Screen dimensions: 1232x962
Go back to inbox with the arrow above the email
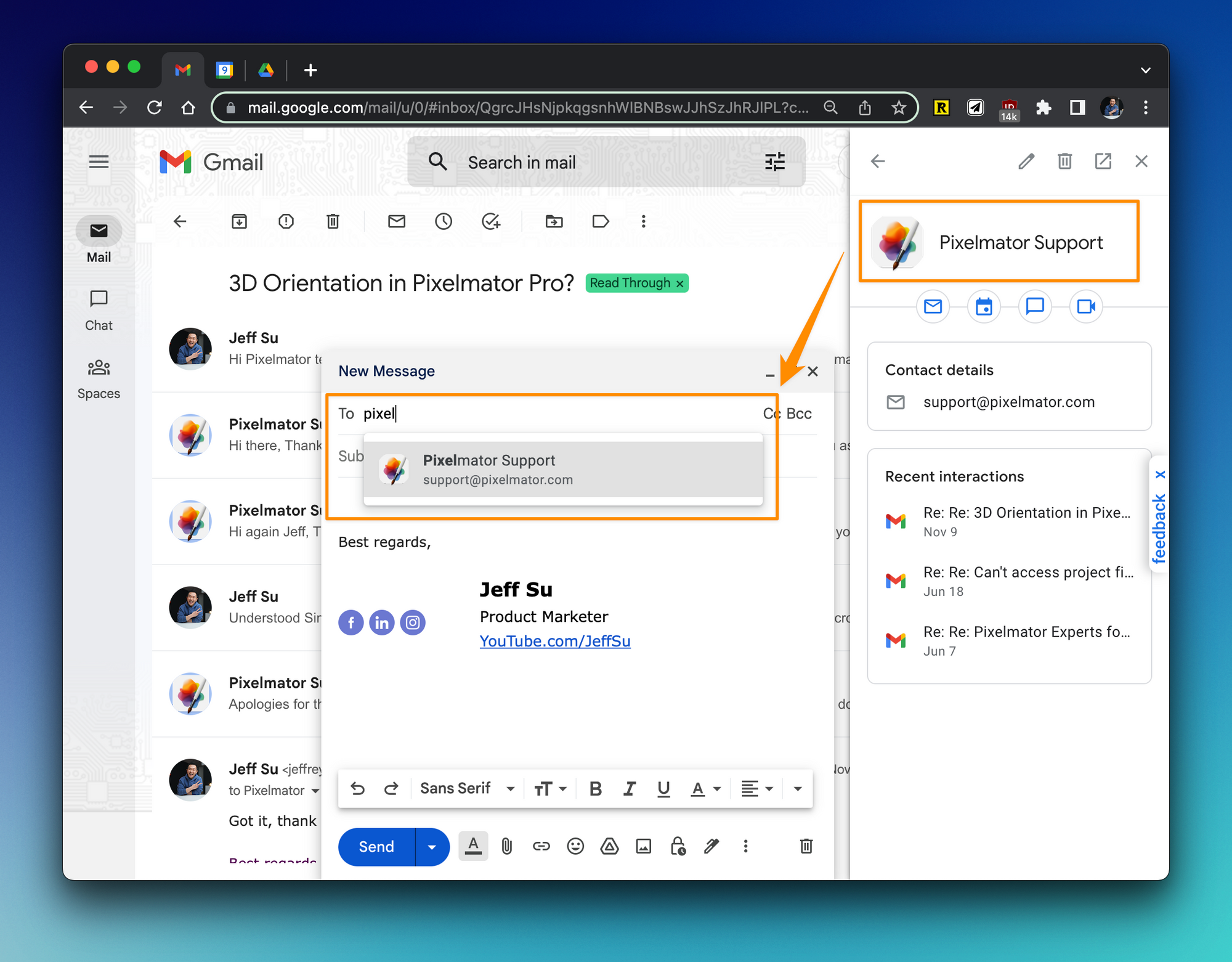[180, 221]
